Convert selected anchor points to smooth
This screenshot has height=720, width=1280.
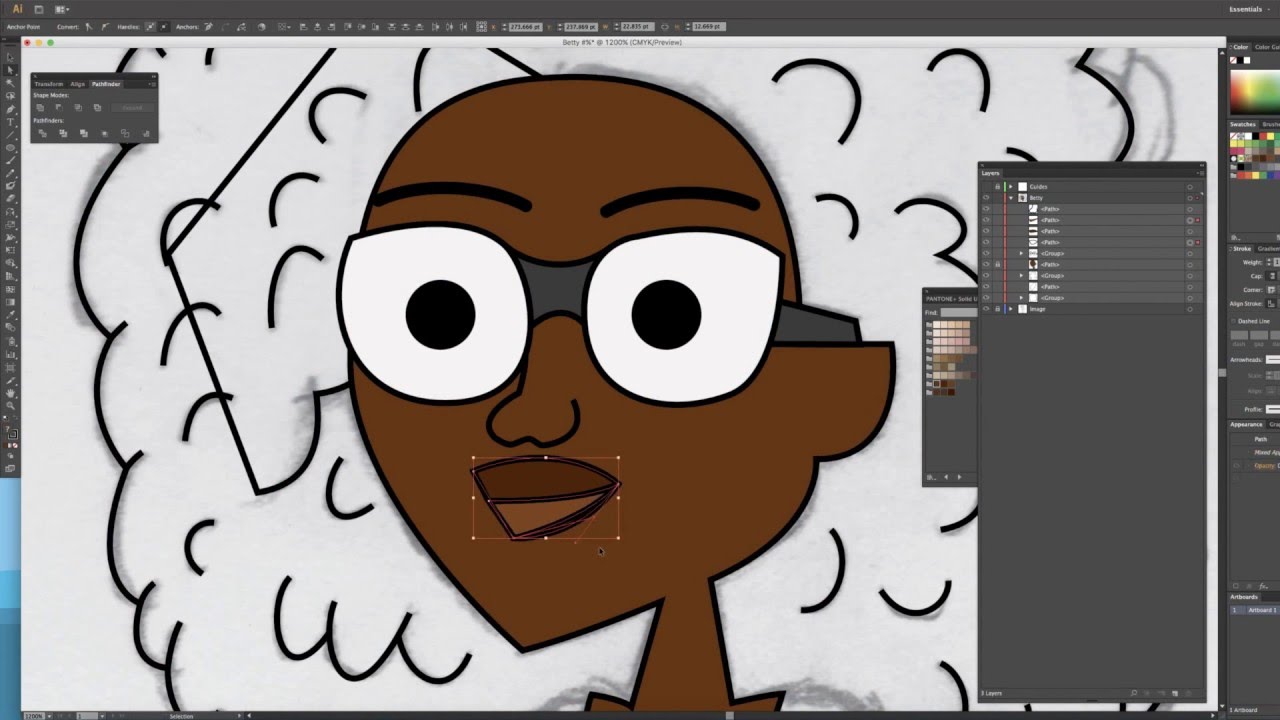105,27
